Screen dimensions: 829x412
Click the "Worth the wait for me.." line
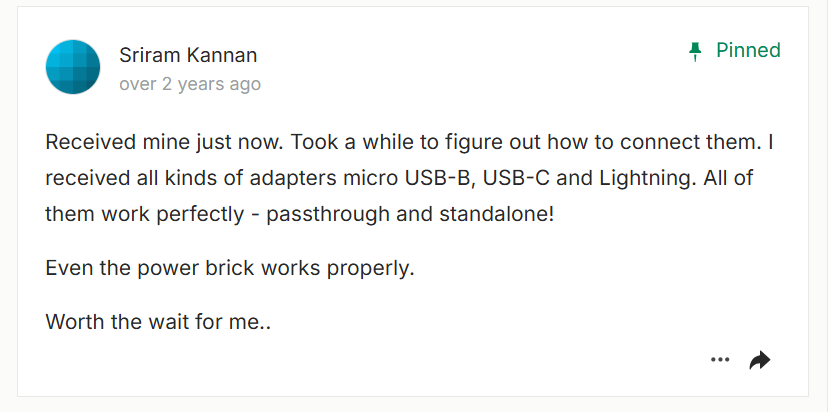161,323
